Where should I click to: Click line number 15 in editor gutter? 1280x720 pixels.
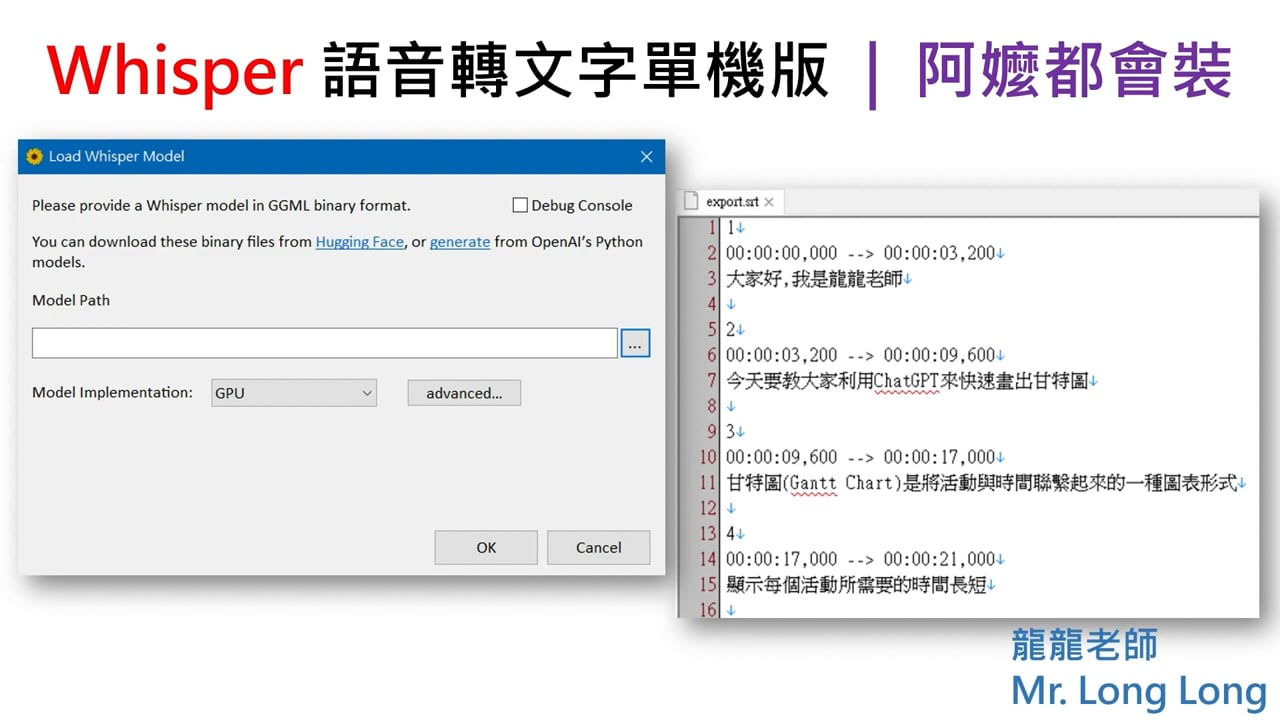708,585
